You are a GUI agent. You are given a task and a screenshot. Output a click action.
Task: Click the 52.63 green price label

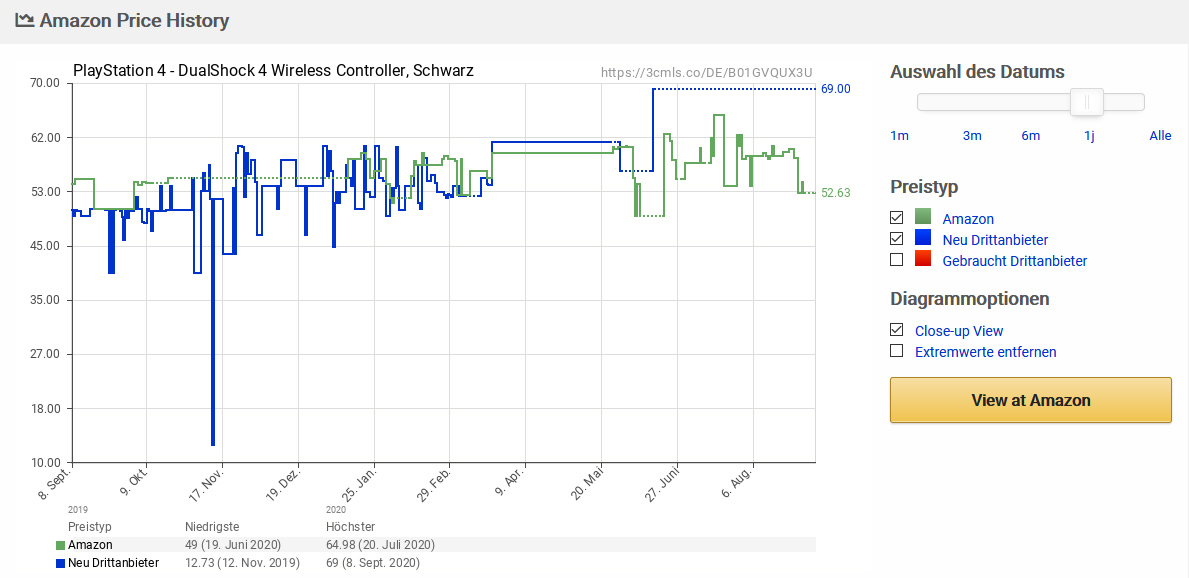[836, 193]
